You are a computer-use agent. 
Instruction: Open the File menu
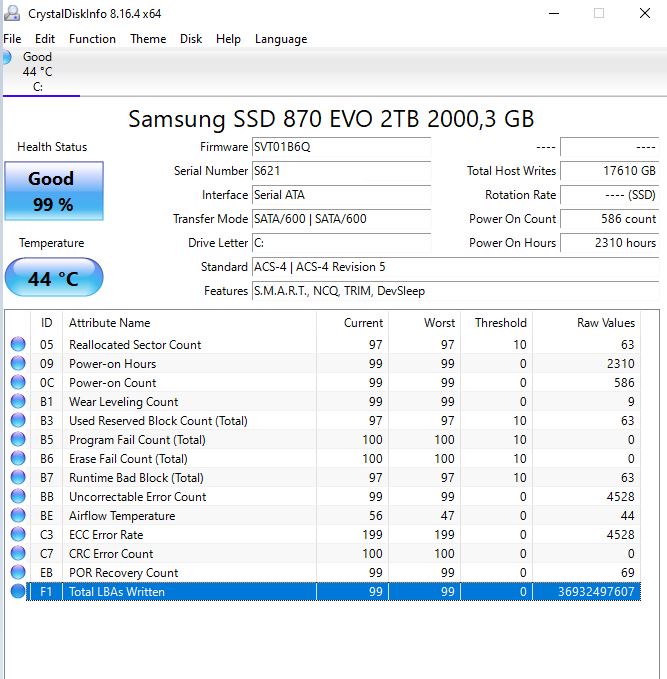tap(12, 39)
